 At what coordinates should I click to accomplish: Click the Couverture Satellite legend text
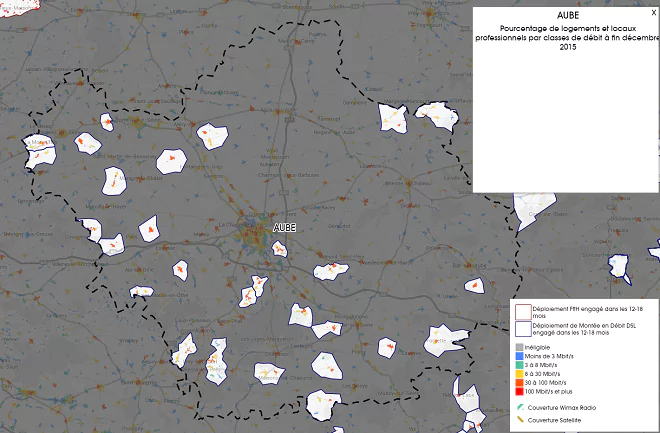tap(554, 420)
